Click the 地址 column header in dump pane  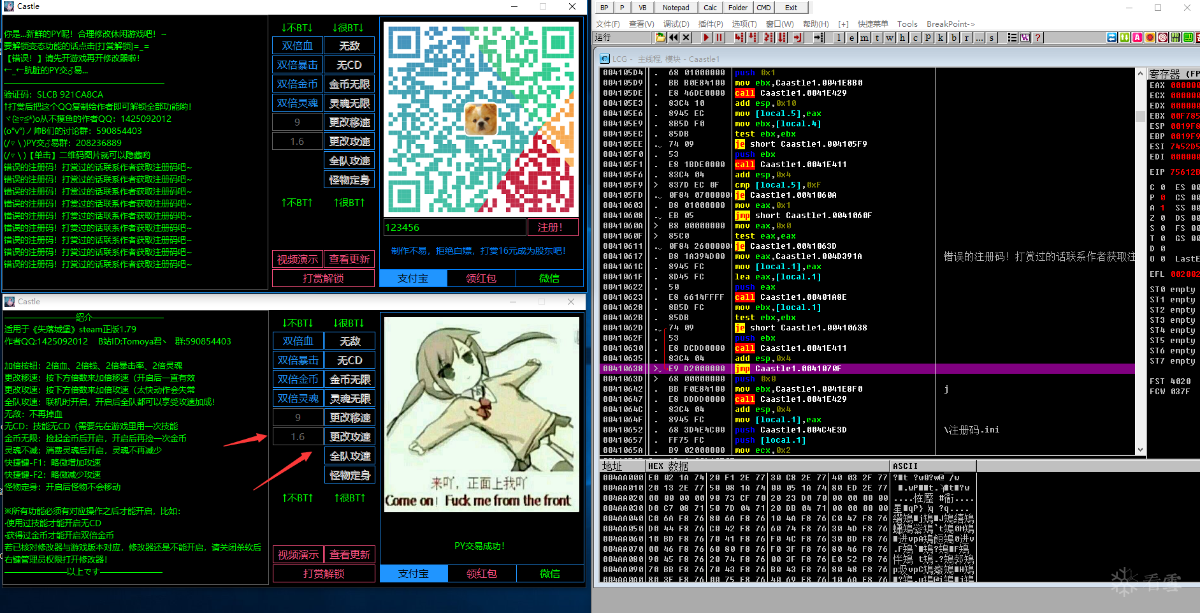click(621, 466)
